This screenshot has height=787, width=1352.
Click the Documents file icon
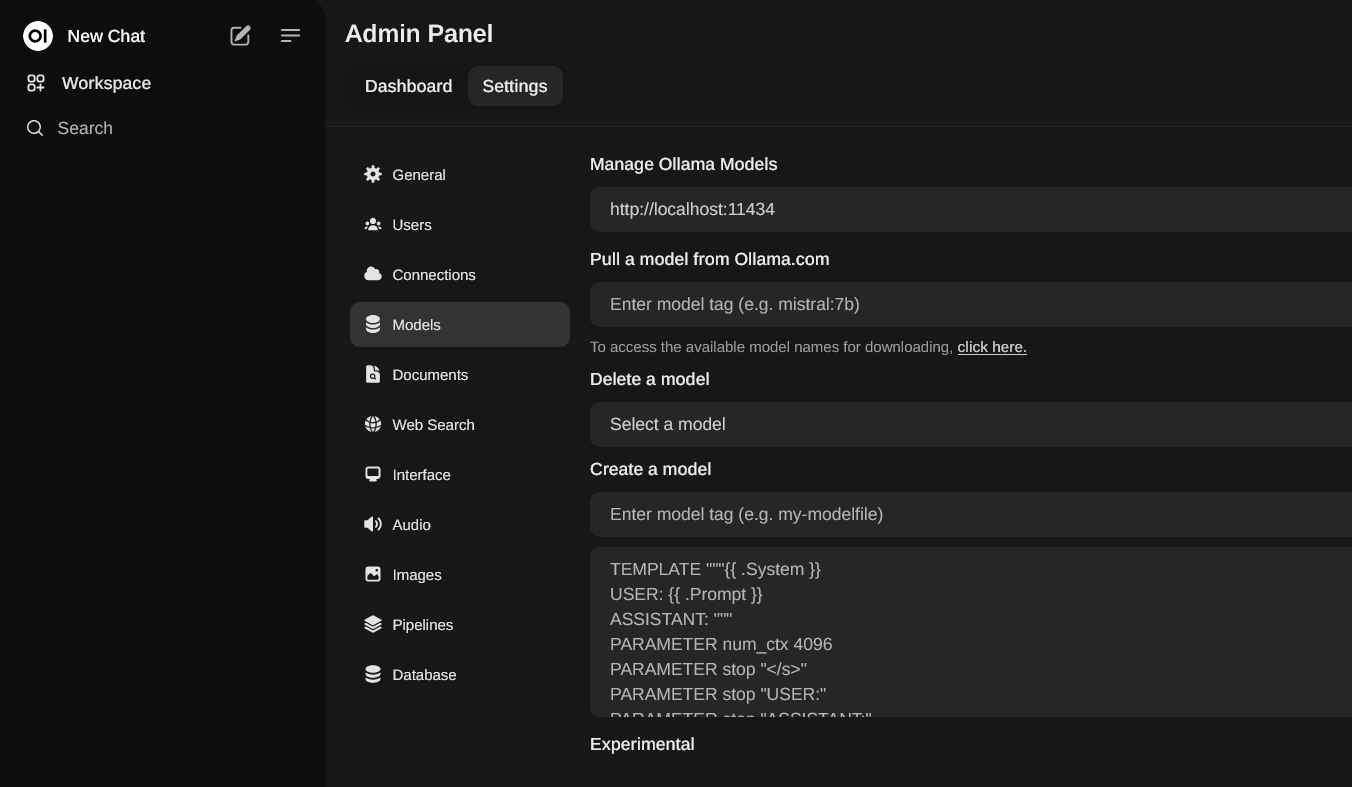373,374
